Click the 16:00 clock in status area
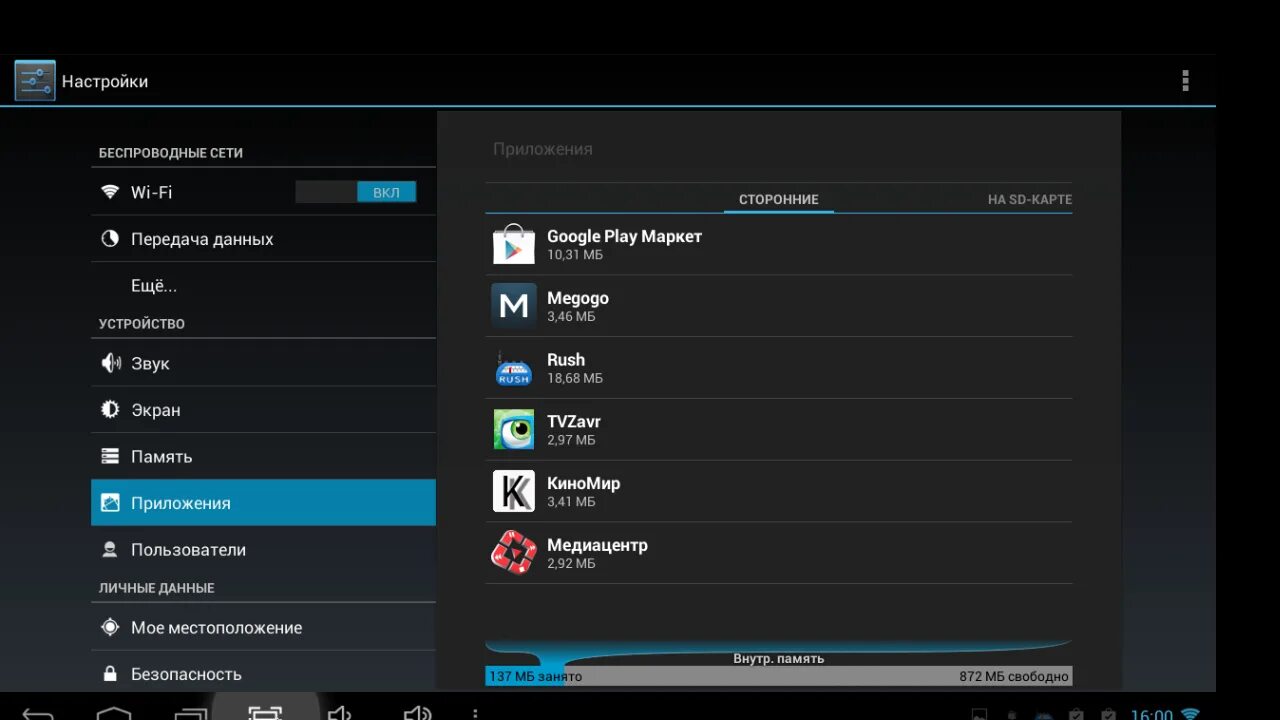This screenshot has height=720, width=1280. [1152, 714]
